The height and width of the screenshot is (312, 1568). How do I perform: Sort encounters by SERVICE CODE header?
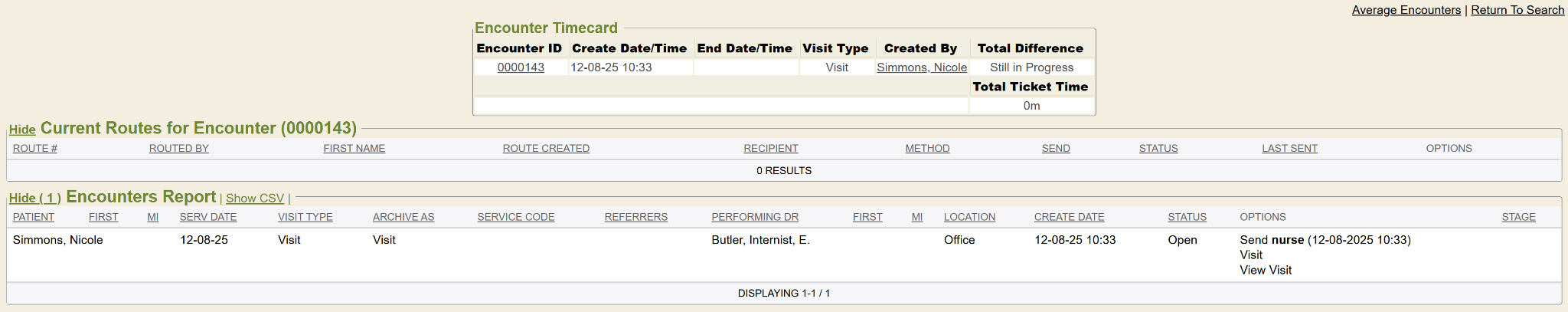pyautogui.click(x=516, y=217)
